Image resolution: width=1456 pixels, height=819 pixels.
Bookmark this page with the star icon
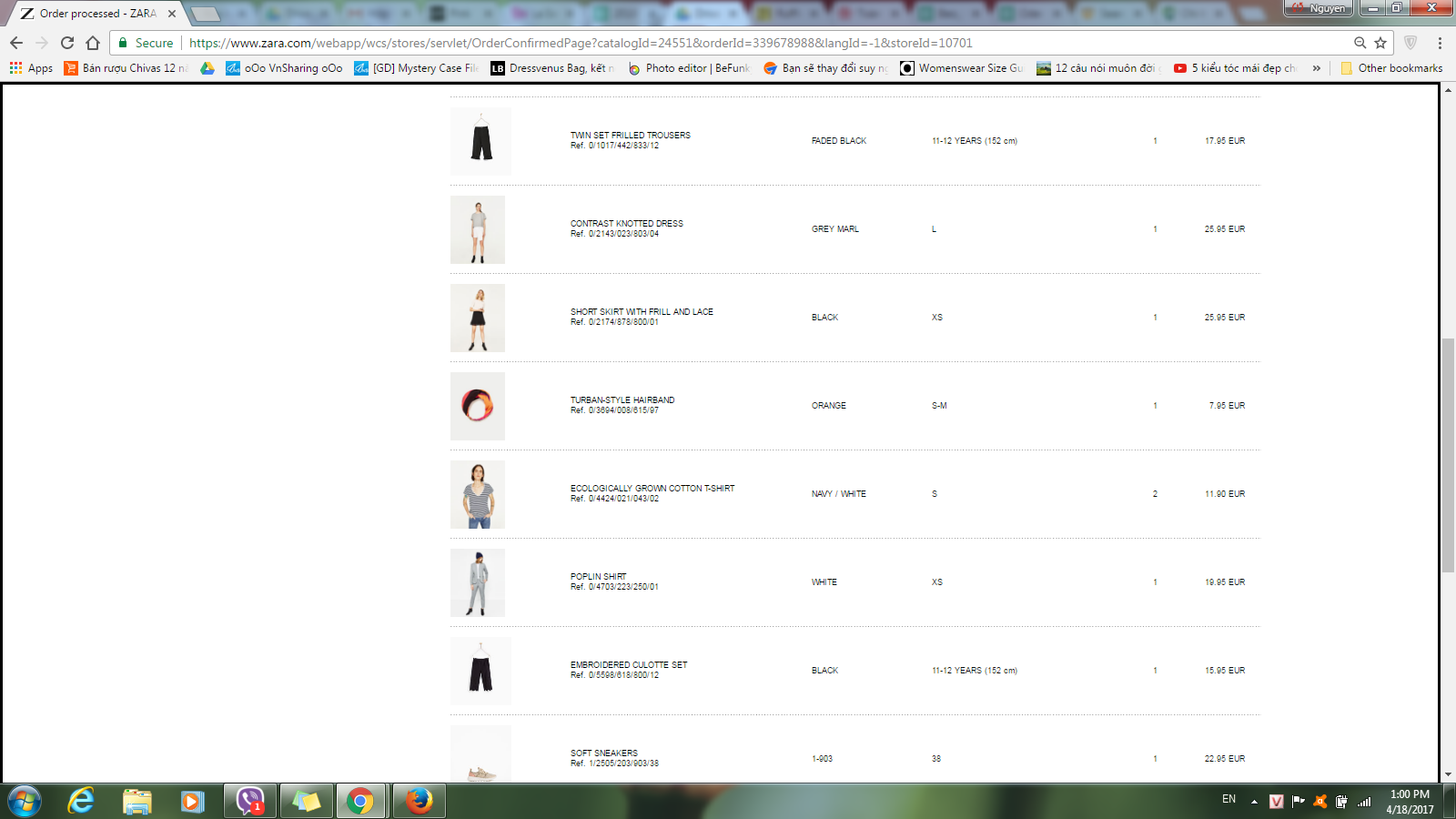coord(1380,43)
